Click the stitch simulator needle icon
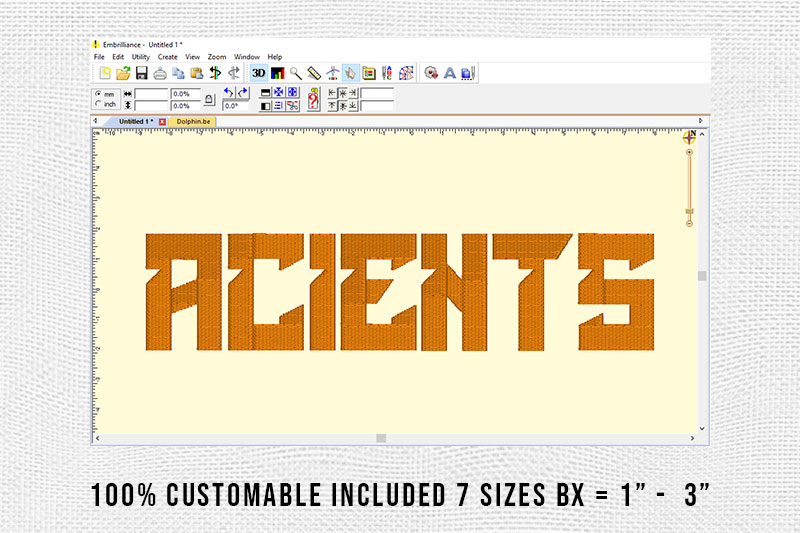The width and height of the screenshot is (800, 533). (332, 73)
